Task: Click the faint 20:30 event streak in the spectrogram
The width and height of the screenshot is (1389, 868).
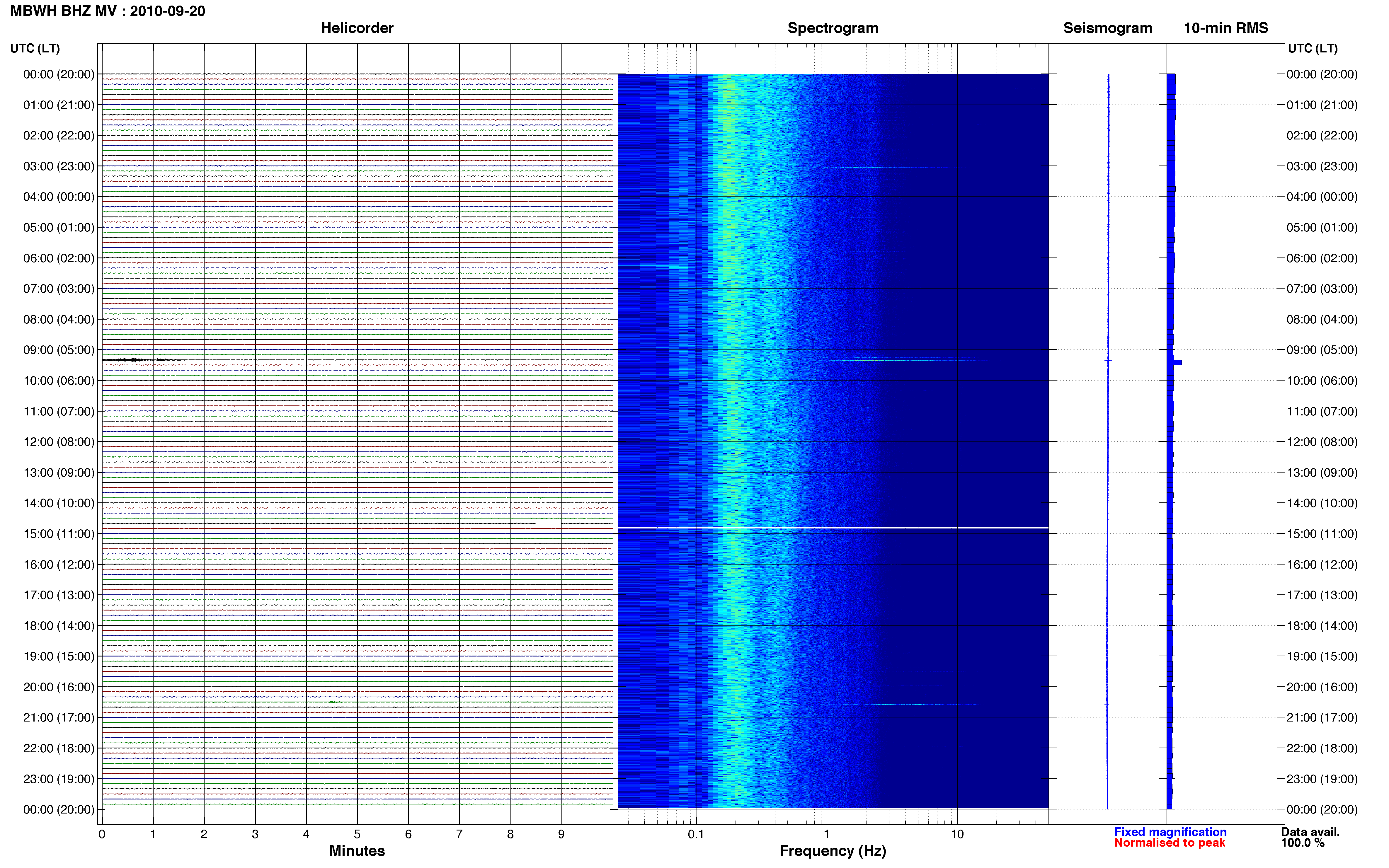Action: click(910, 704)
